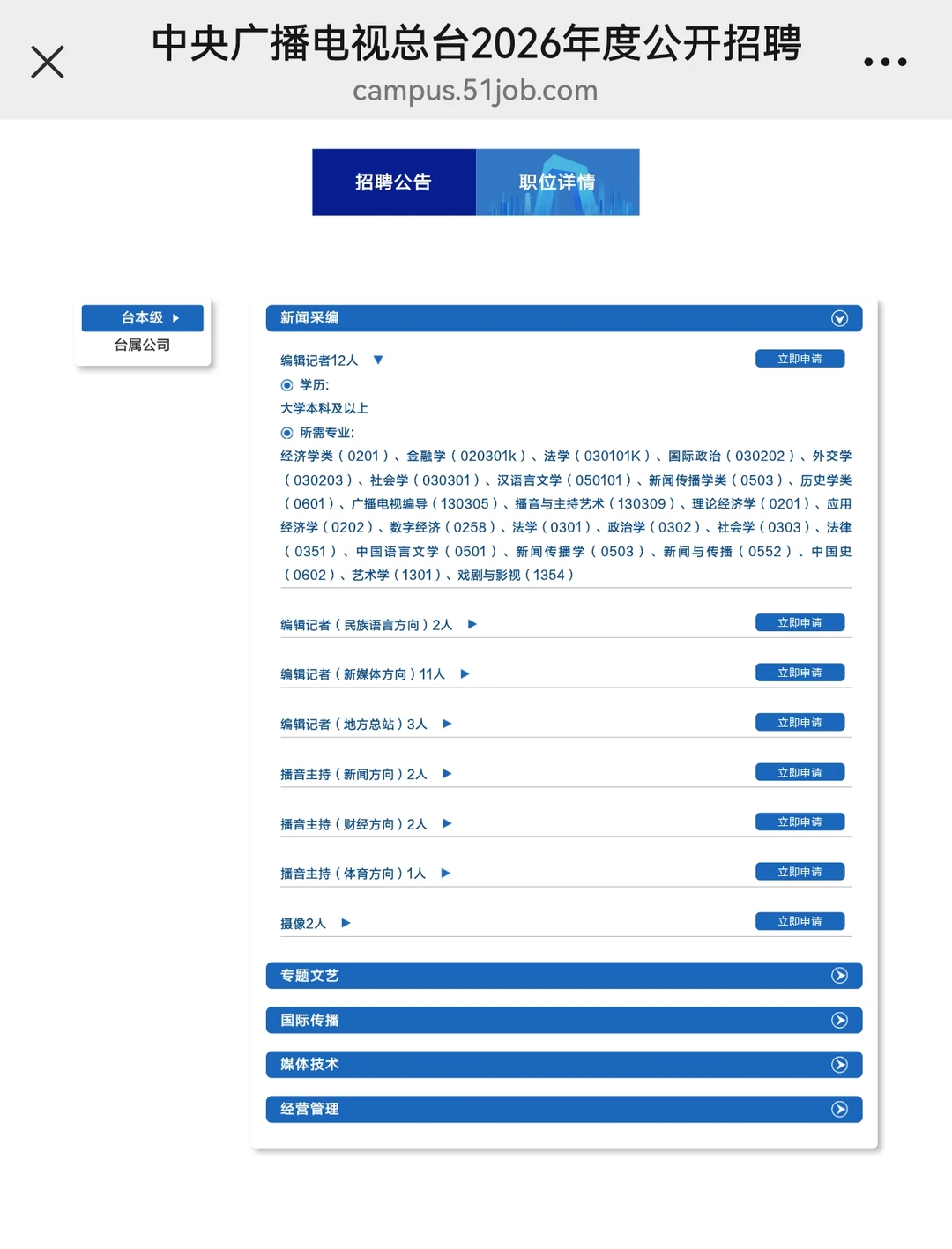Image resolution: width=952 pixels, height=1249 pixels.
Task: Click the 编辑记者（民族语言方向）2人 title
Action: coord(366,625)
